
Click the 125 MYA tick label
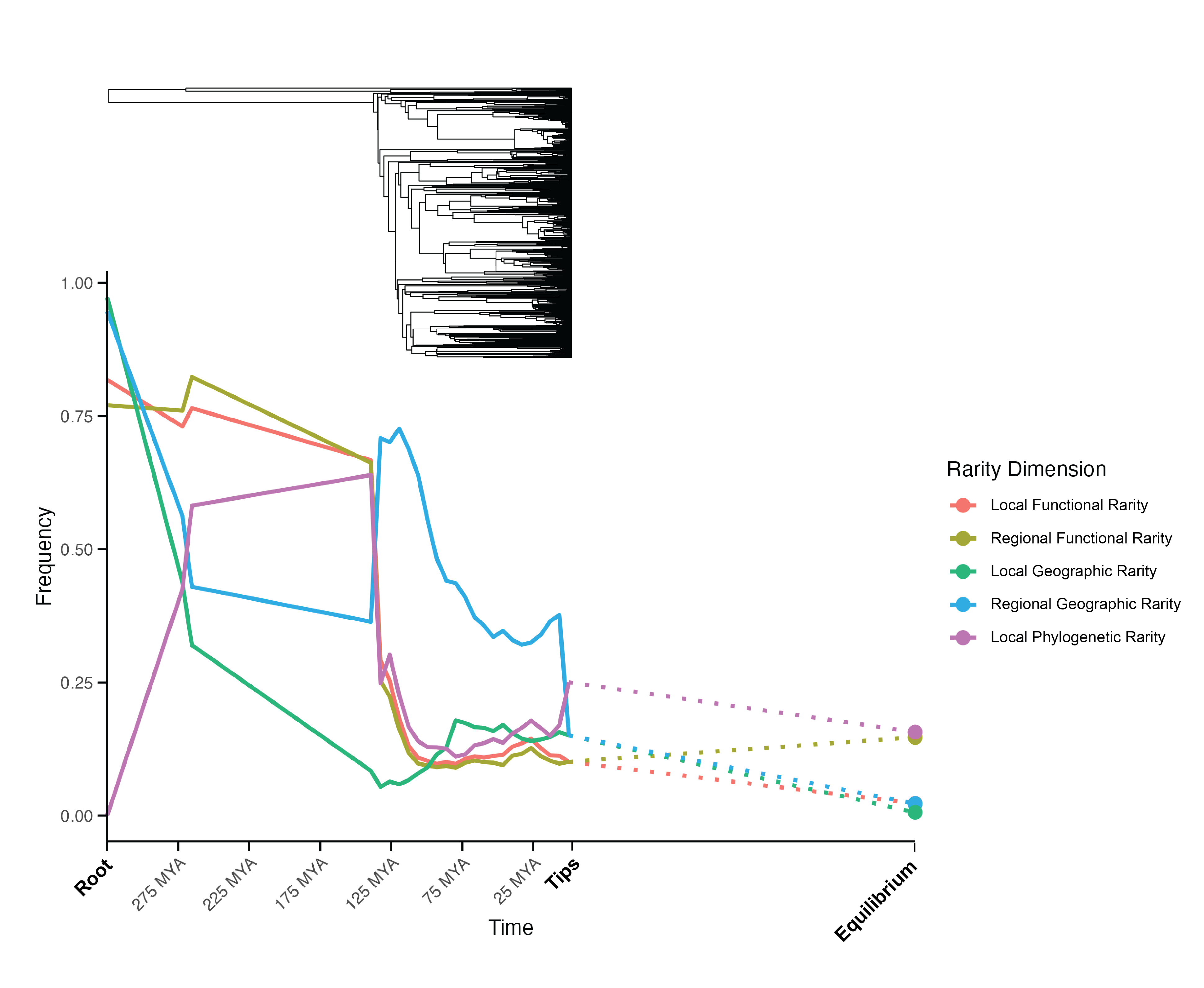372,883
